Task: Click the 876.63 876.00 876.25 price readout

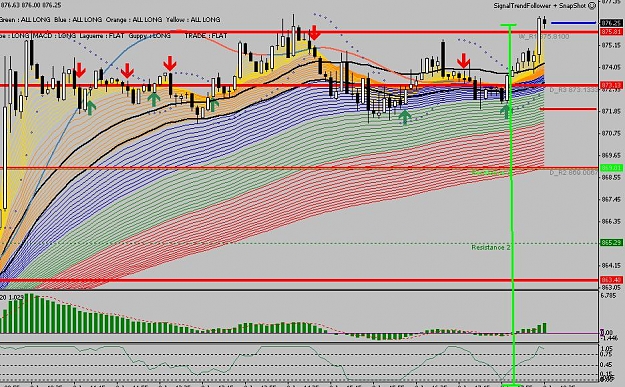Action: (x=30, y=5)
